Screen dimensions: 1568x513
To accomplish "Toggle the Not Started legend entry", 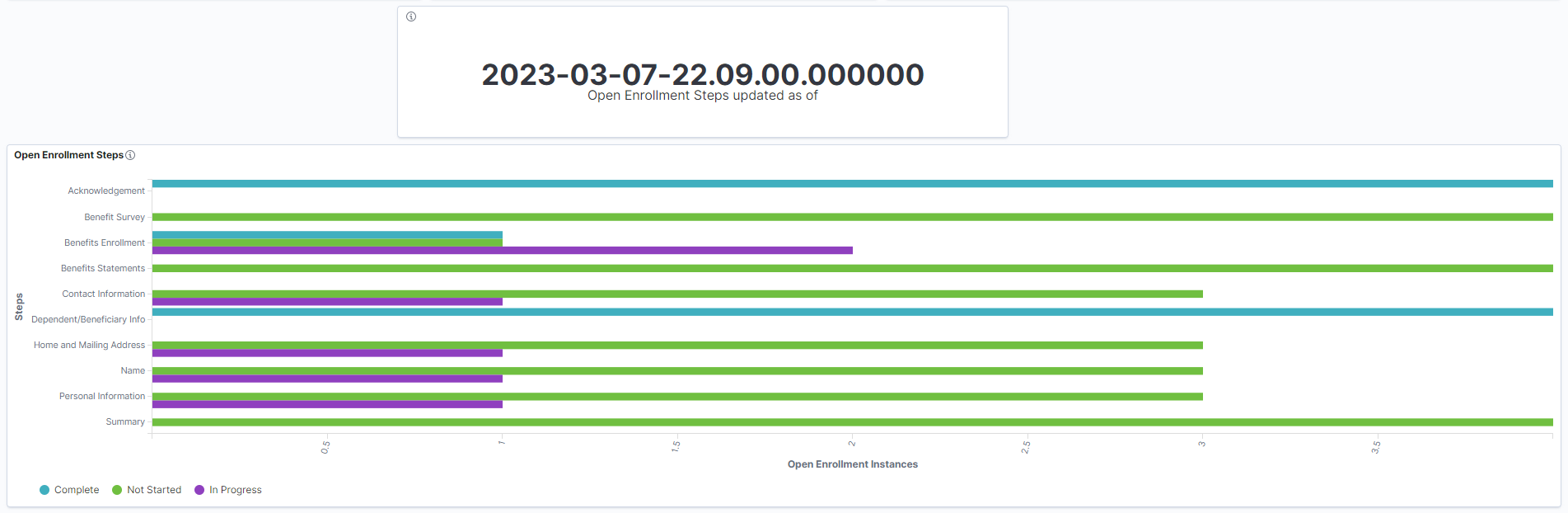I will pyautogui.click(x=147, y=490).
